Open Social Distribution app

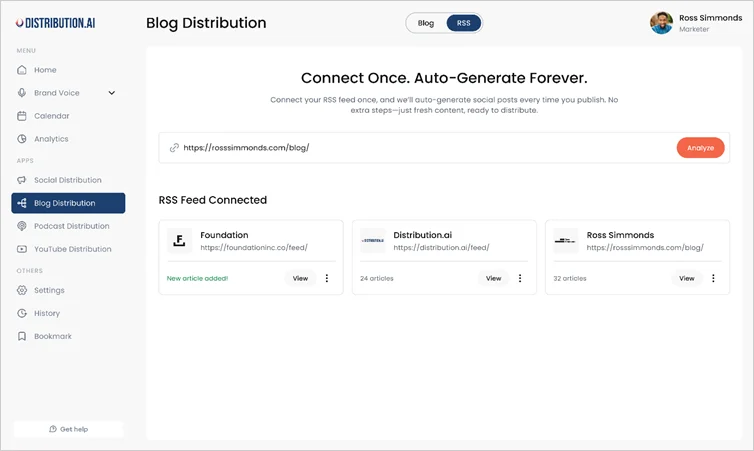(67, 180)
